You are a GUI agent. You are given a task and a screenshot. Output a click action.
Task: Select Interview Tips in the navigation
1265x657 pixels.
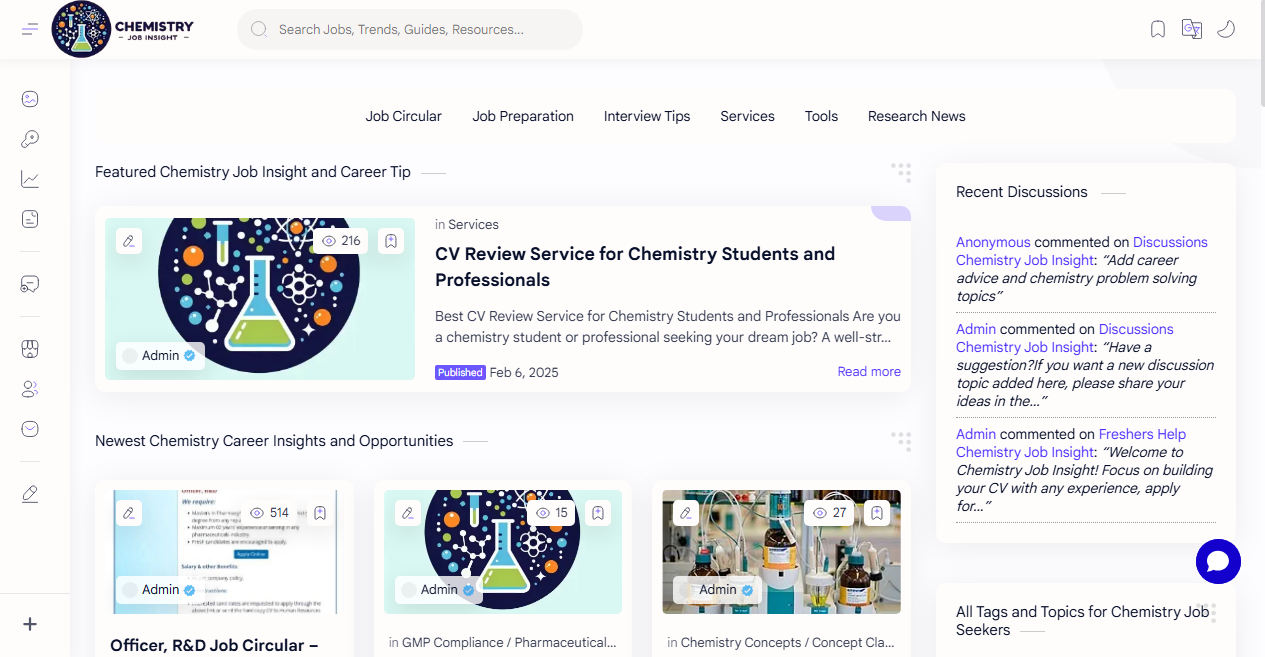coord(647,116)
